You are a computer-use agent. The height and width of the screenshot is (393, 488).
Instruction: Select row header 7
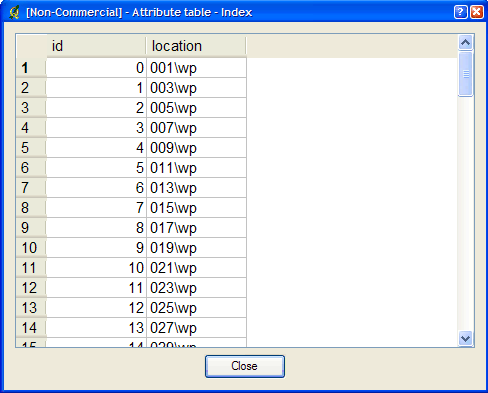[31, 188]
